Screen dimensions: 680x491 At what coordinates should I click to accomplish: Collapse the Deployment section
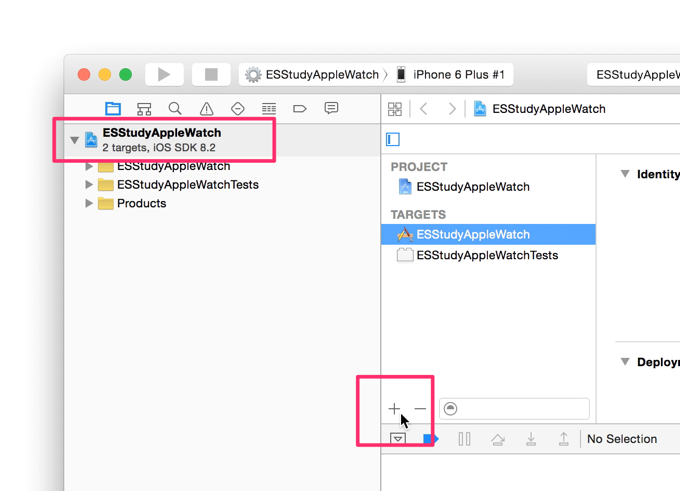tap(625, 362)
